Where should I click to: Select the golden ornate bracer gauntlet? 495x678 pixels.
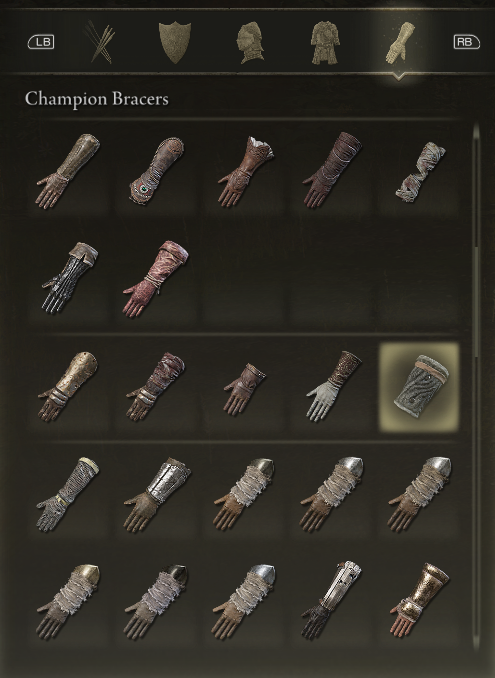pos(419,599)
